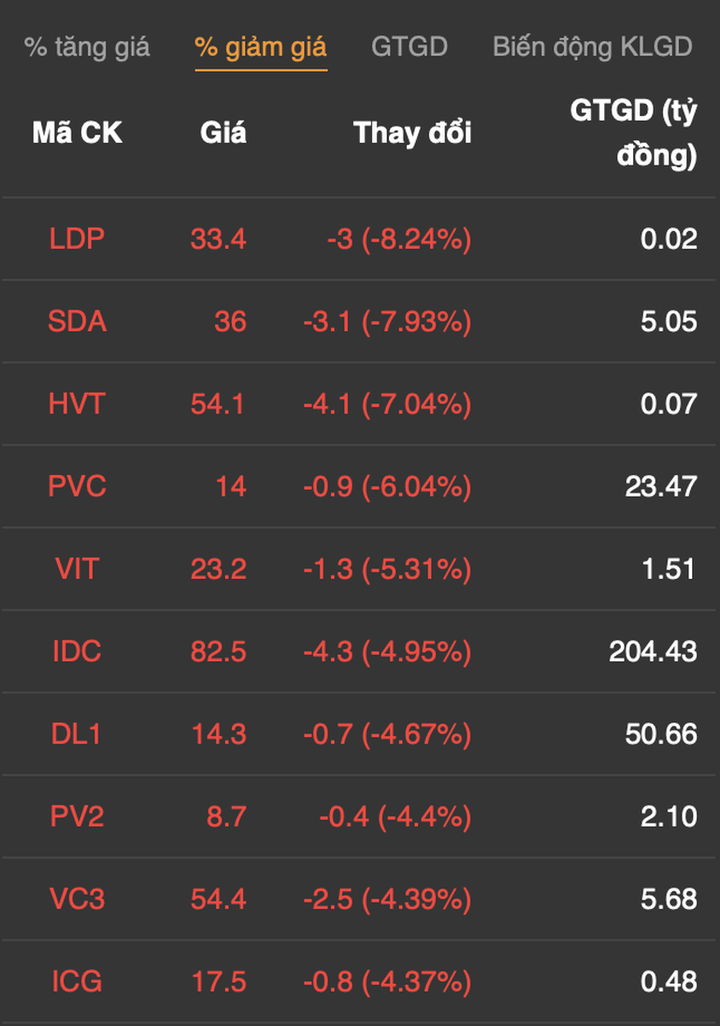Open the VC3 ticker

click(x=77, y=899)
